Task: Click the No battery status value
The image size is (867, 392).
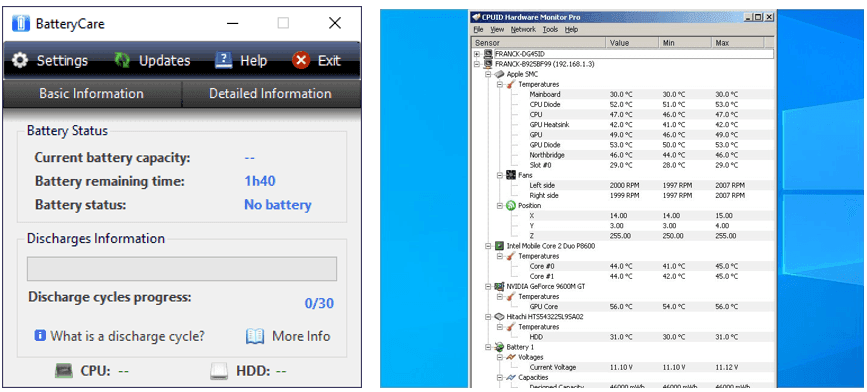Action: [x=278, y=205]
